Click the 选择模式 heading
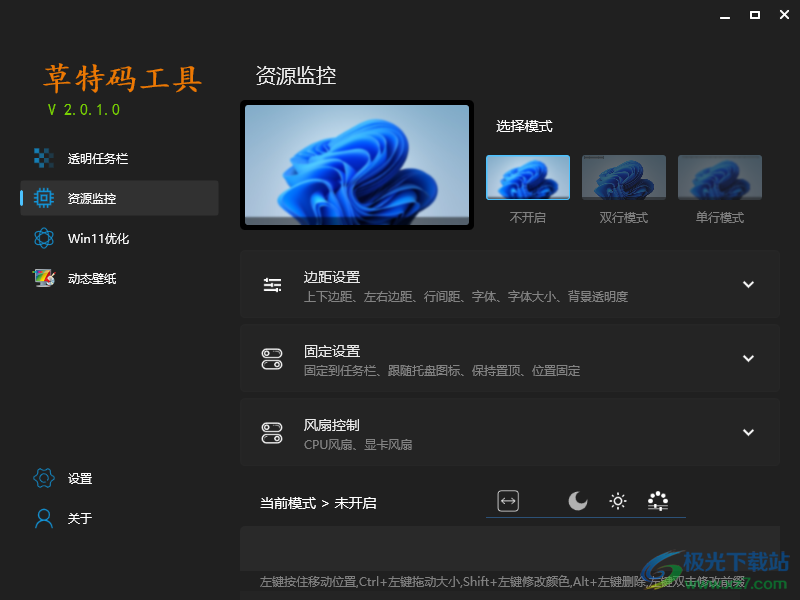This screenshot has height=600, width=800. coord(524,126)
